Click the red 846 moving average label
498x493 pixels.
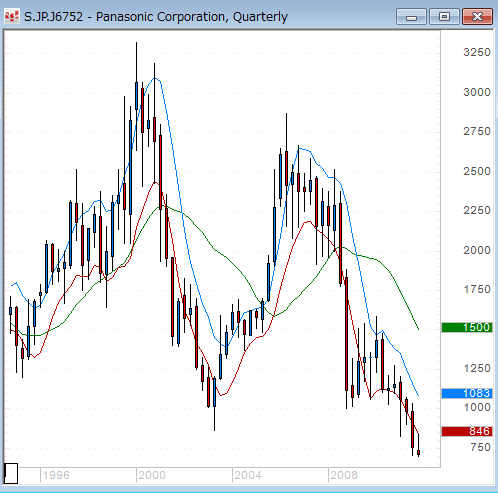coord(467,431)
